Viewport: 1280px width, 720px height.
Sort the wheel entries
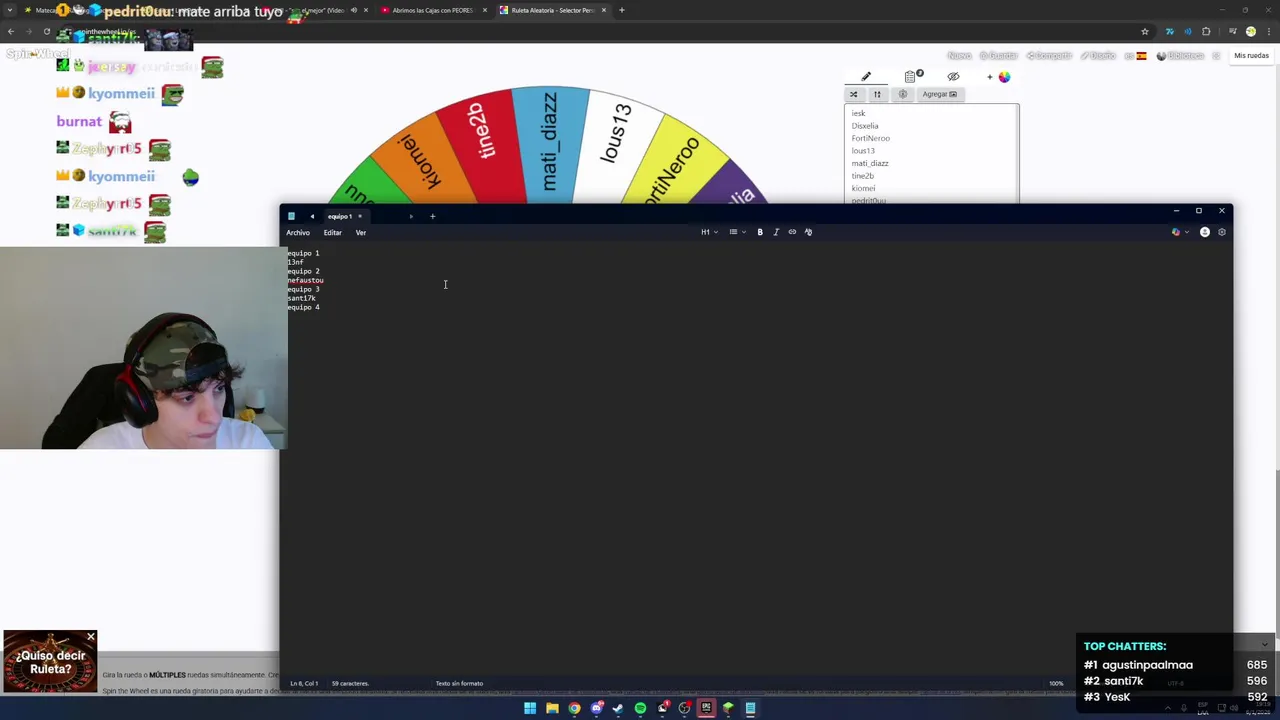877,94
